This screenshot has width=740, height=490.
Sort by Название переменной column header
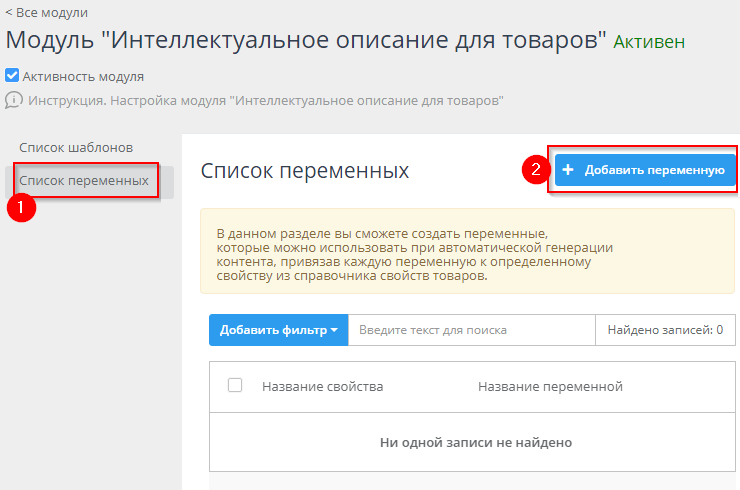[550, 386]
